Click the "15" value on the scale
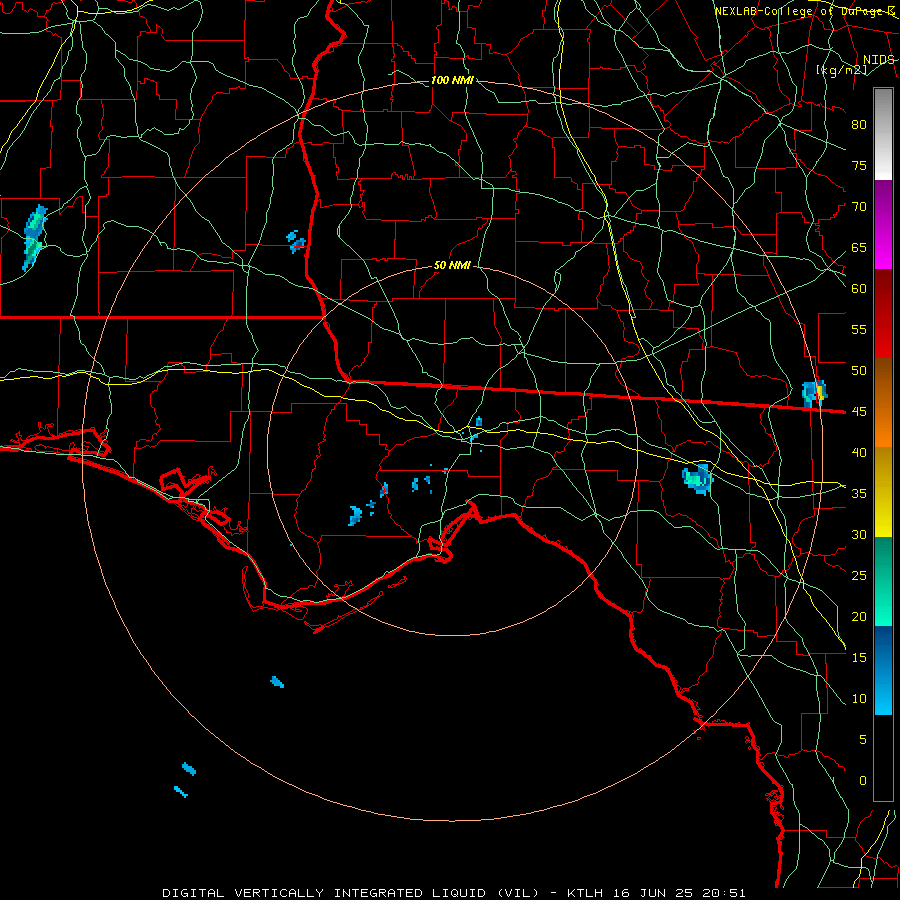This screenshot has height=900, width=900. point(859,657)
